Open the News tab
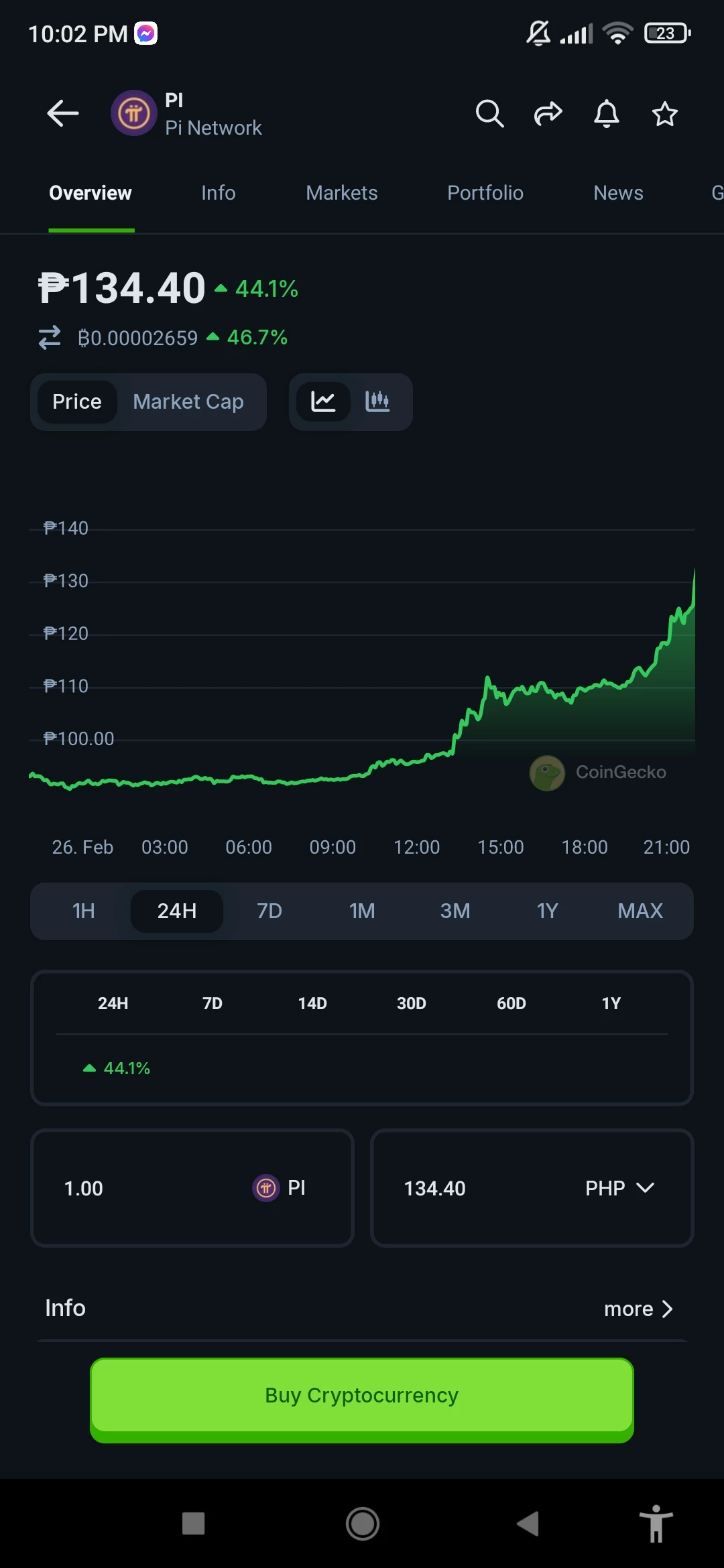The image size is (724, 1568). tap(618, 193)
